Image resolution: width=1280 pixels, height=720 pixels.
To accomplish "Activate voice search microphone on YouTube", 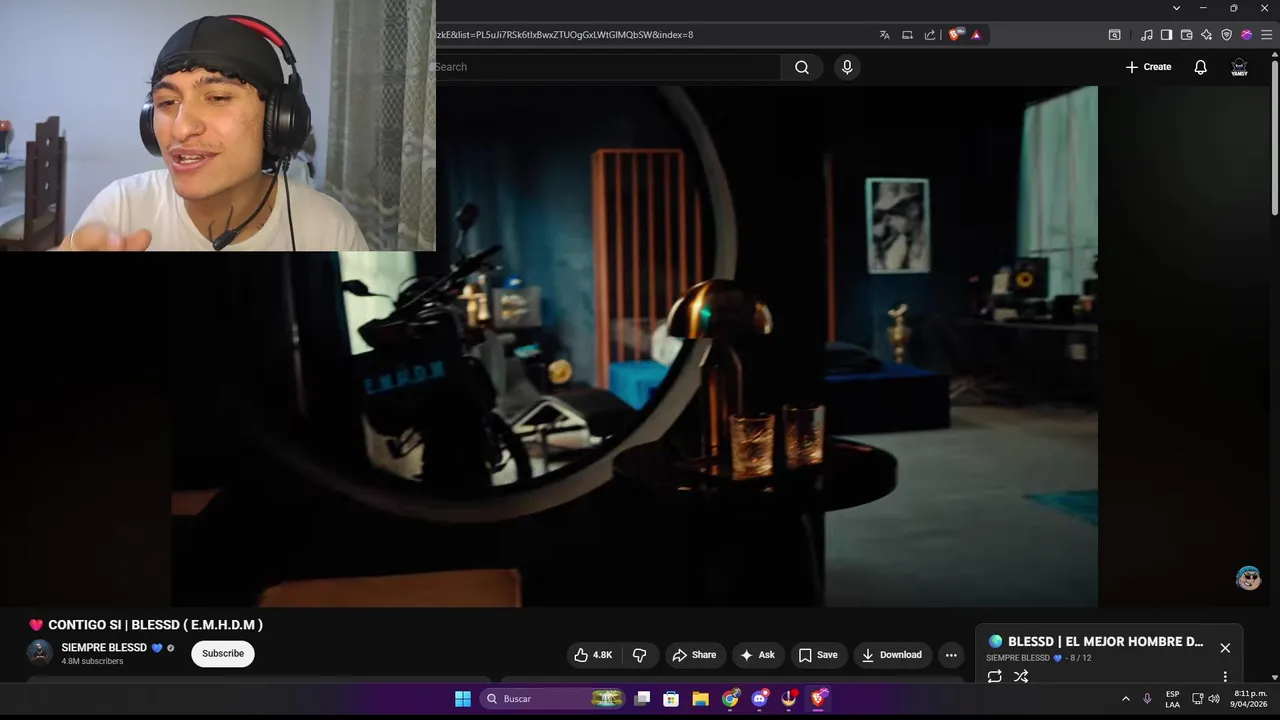I will coord(847,67).
